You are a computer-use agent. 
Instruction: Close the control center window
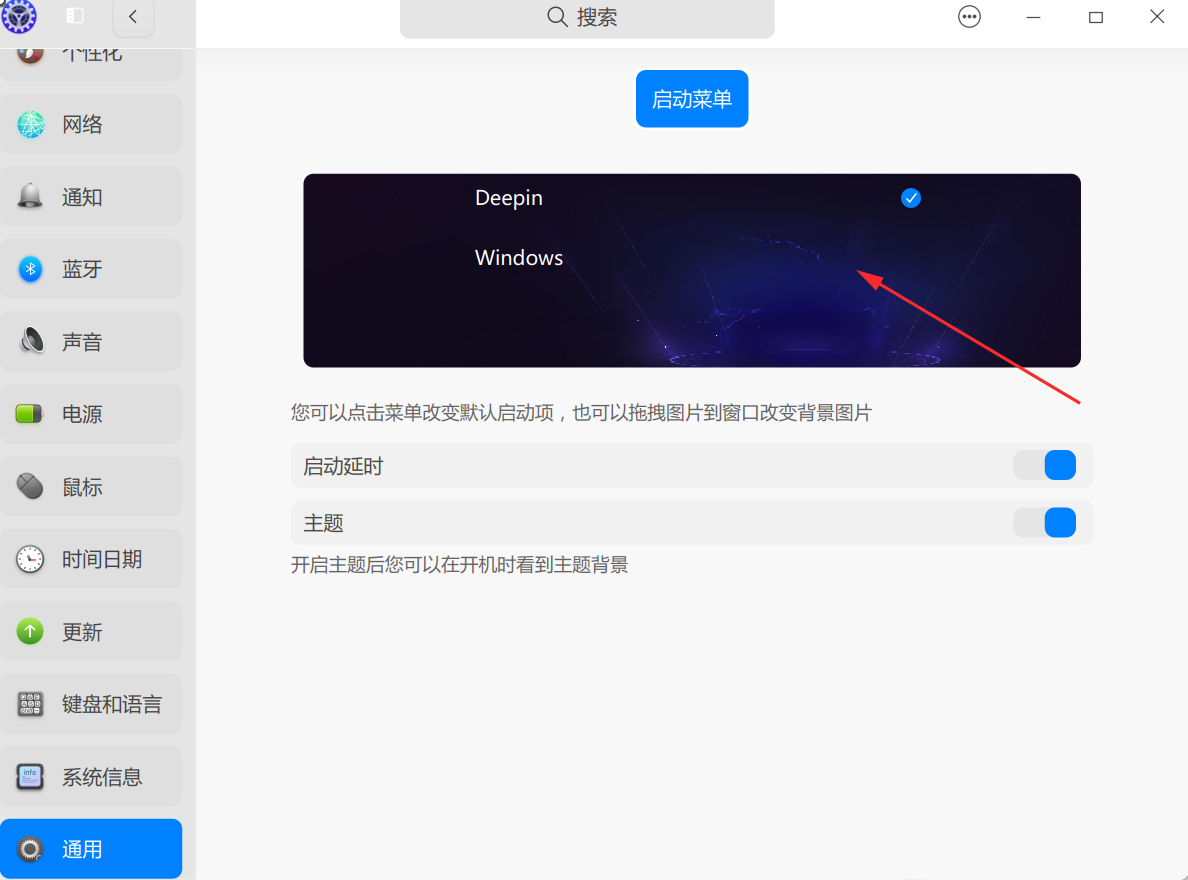point(1157,17)
